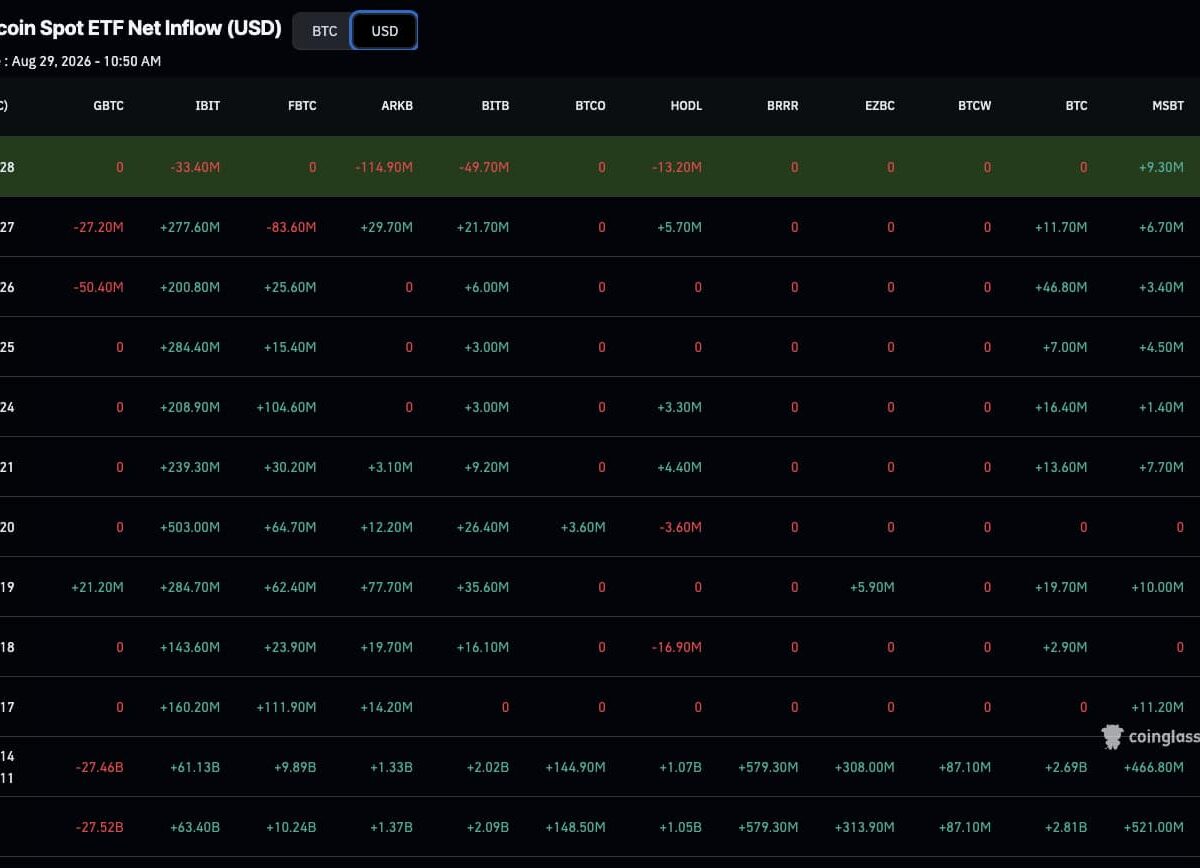This screenshot has width=1200, height=868.
Task: Switch to the BTC unit toggle
Action: [x=324, y=31]
